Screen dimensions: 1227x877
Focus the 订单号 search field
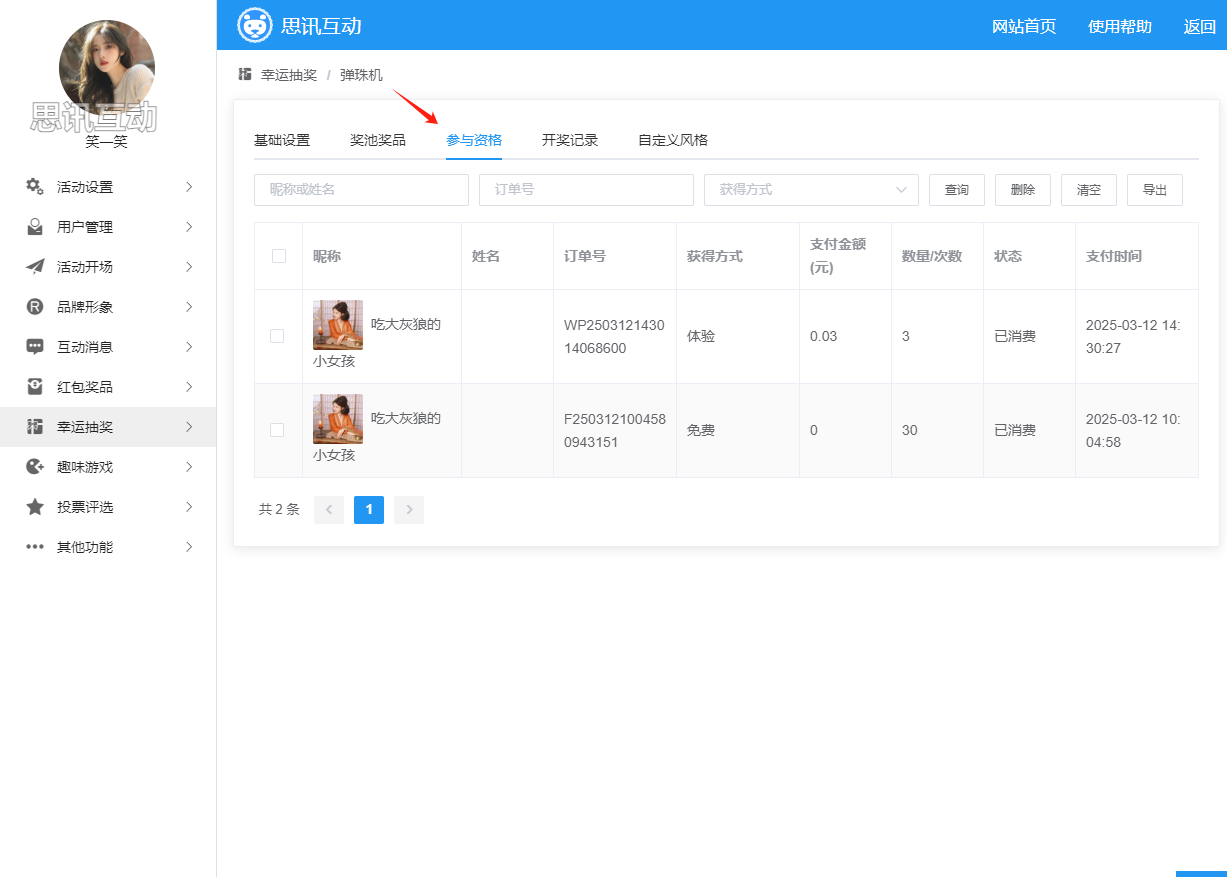coord(586,190)
